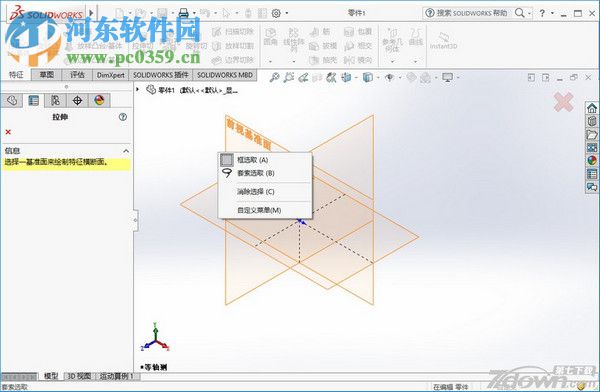This screenshot has height=392, width=600.
Task: Open the display style dropdown arrow
Action: coord(378,78)
